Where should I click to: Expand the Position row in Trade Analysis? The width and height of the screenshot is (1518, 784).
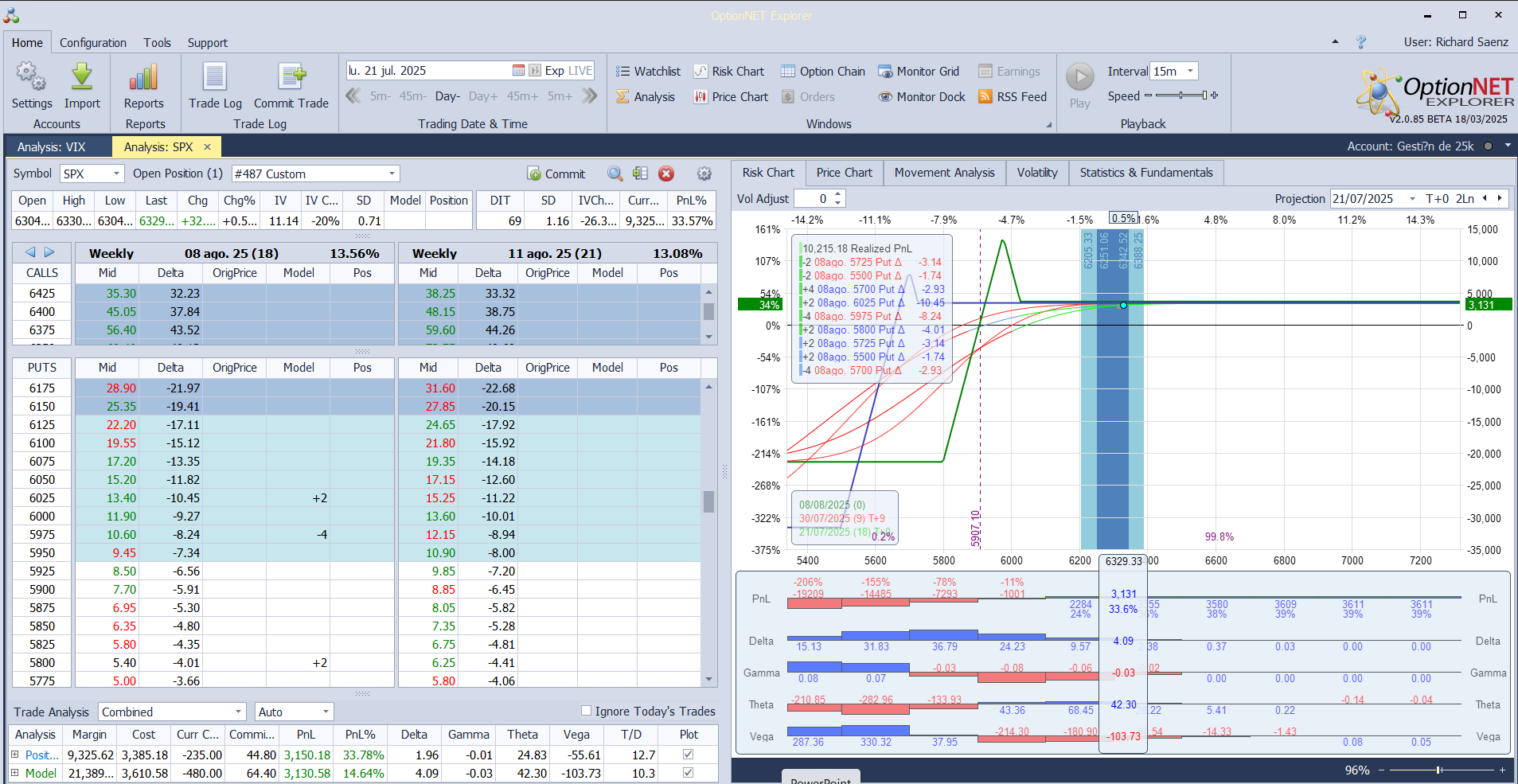[15, 755]
